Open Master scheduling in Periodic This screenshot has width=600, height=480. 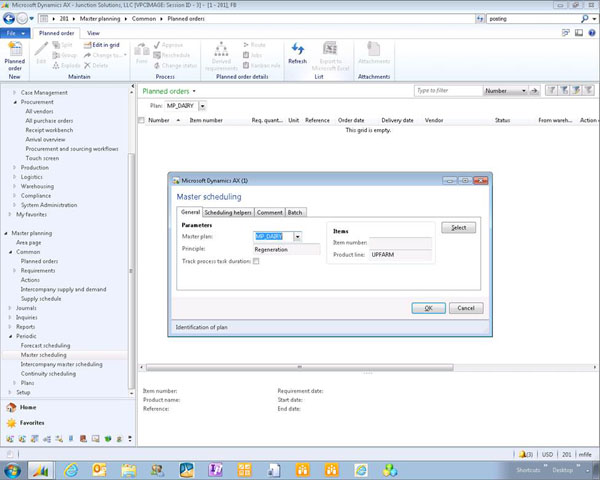tap(44, 355)
